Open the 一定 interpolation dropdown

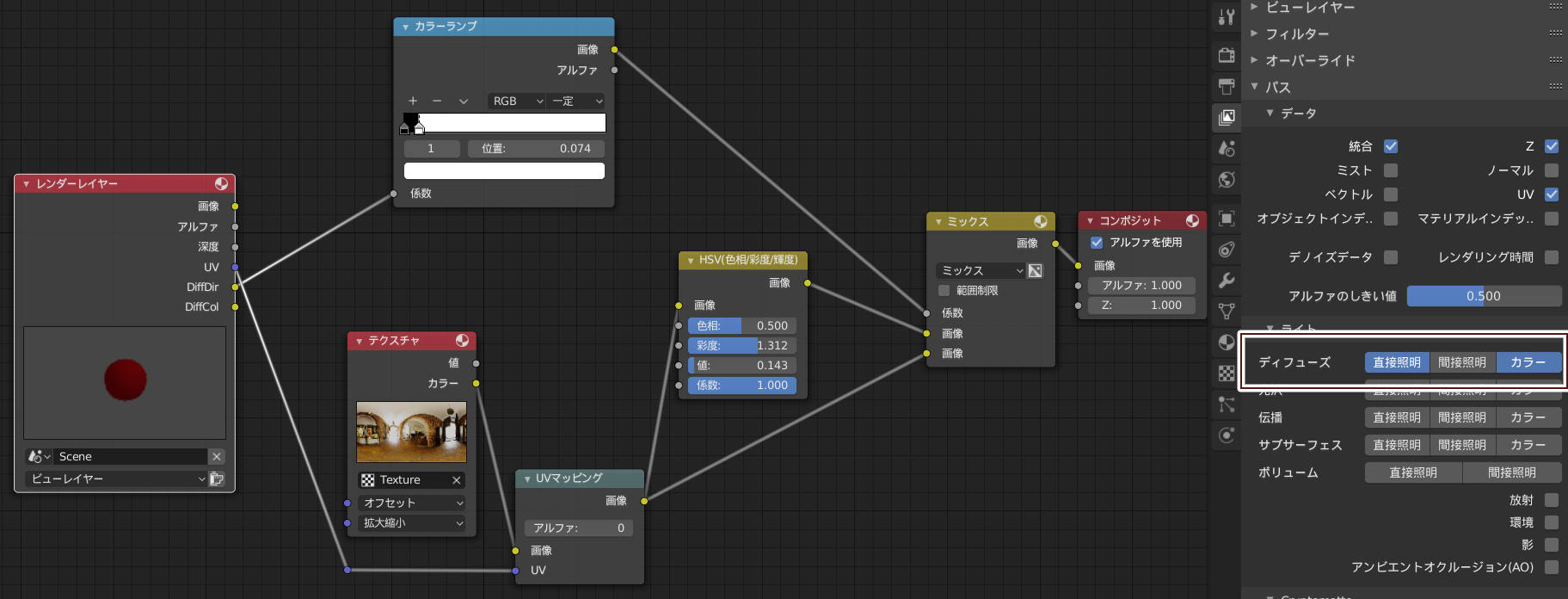575,101
